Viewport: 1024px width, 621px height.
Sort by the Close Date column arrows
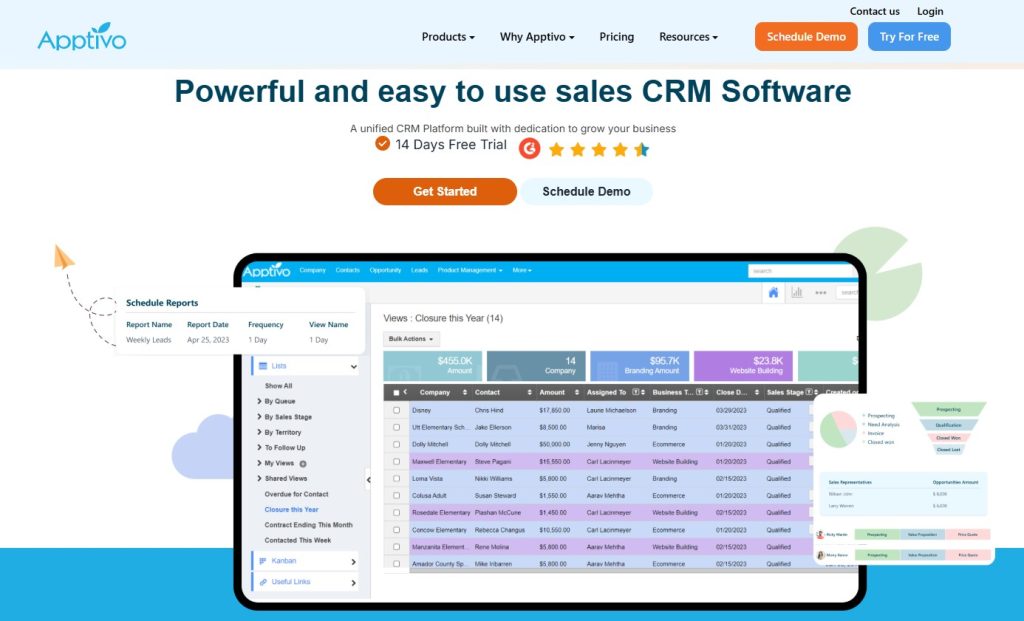[x=757, y=392]
